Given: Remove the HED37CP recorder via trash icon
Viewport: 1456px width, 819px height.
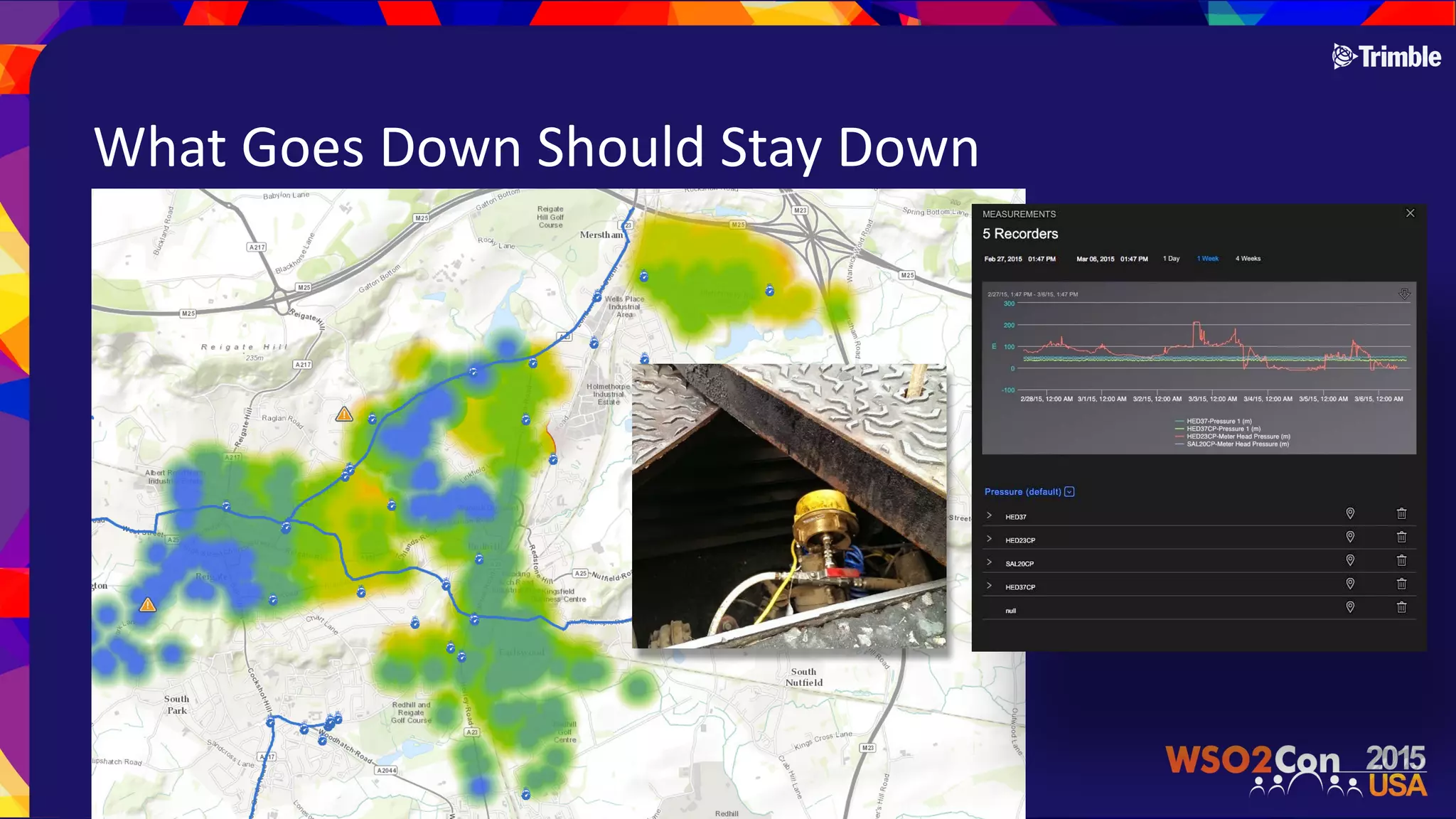Looking at the screenshot, I should coord(1401,584).
